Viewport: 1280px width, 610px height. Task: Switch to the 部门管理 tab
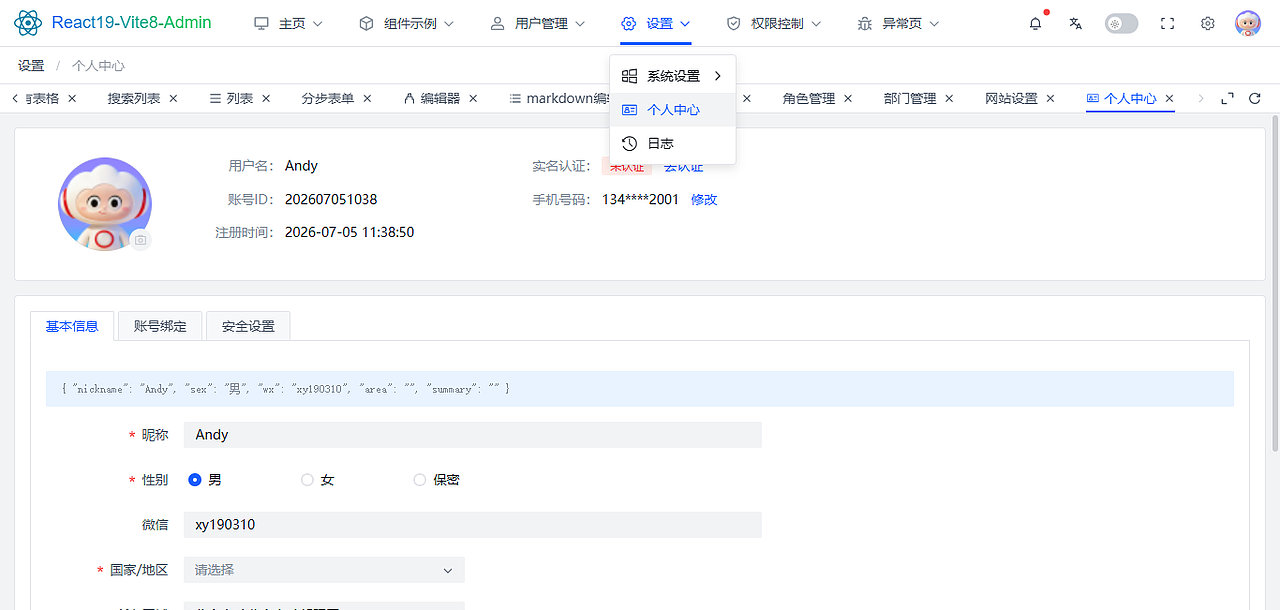910,98
